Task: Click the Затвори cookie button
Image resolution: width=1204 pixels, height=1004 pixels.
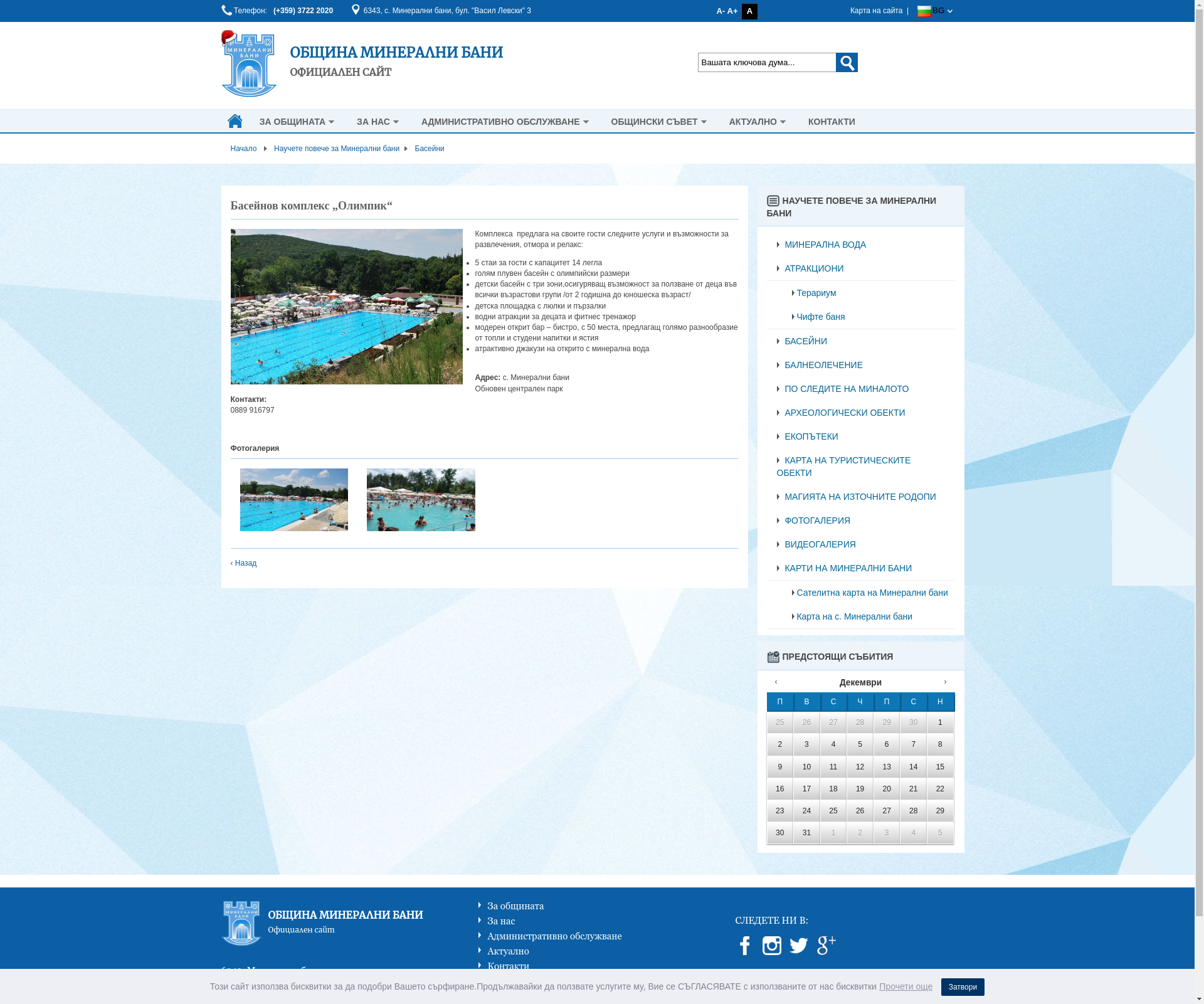Action: 962,987
